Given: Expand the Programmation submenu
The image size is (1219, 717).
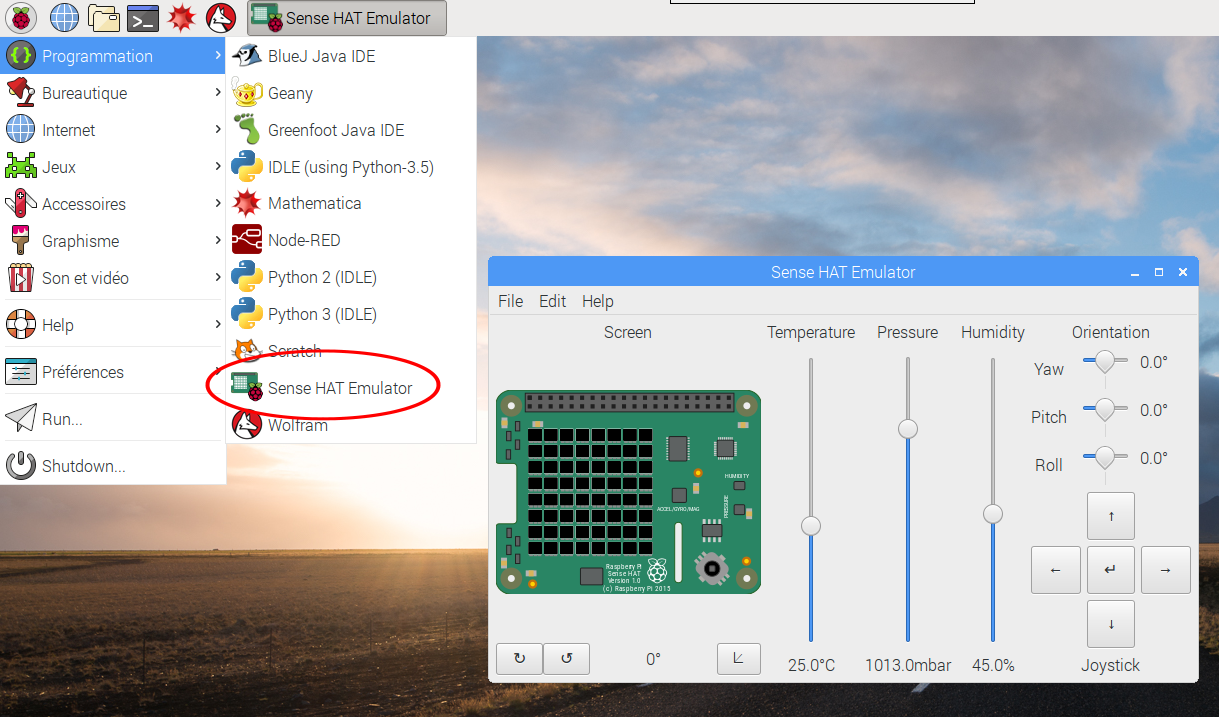Looking at the screenshot, I should tap(113, 56).
